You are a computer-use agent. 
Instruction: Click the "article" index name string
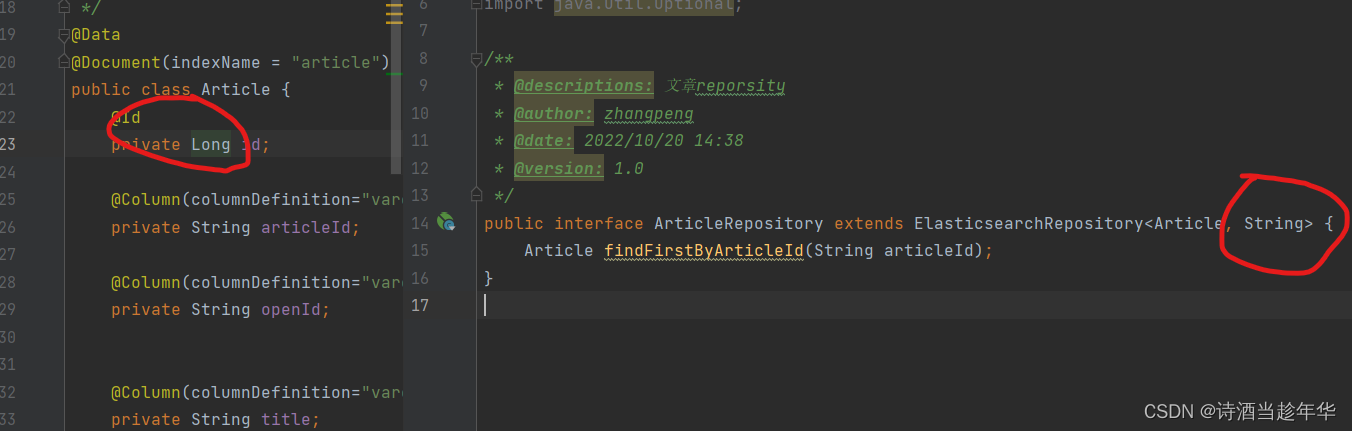coord(336,62)
